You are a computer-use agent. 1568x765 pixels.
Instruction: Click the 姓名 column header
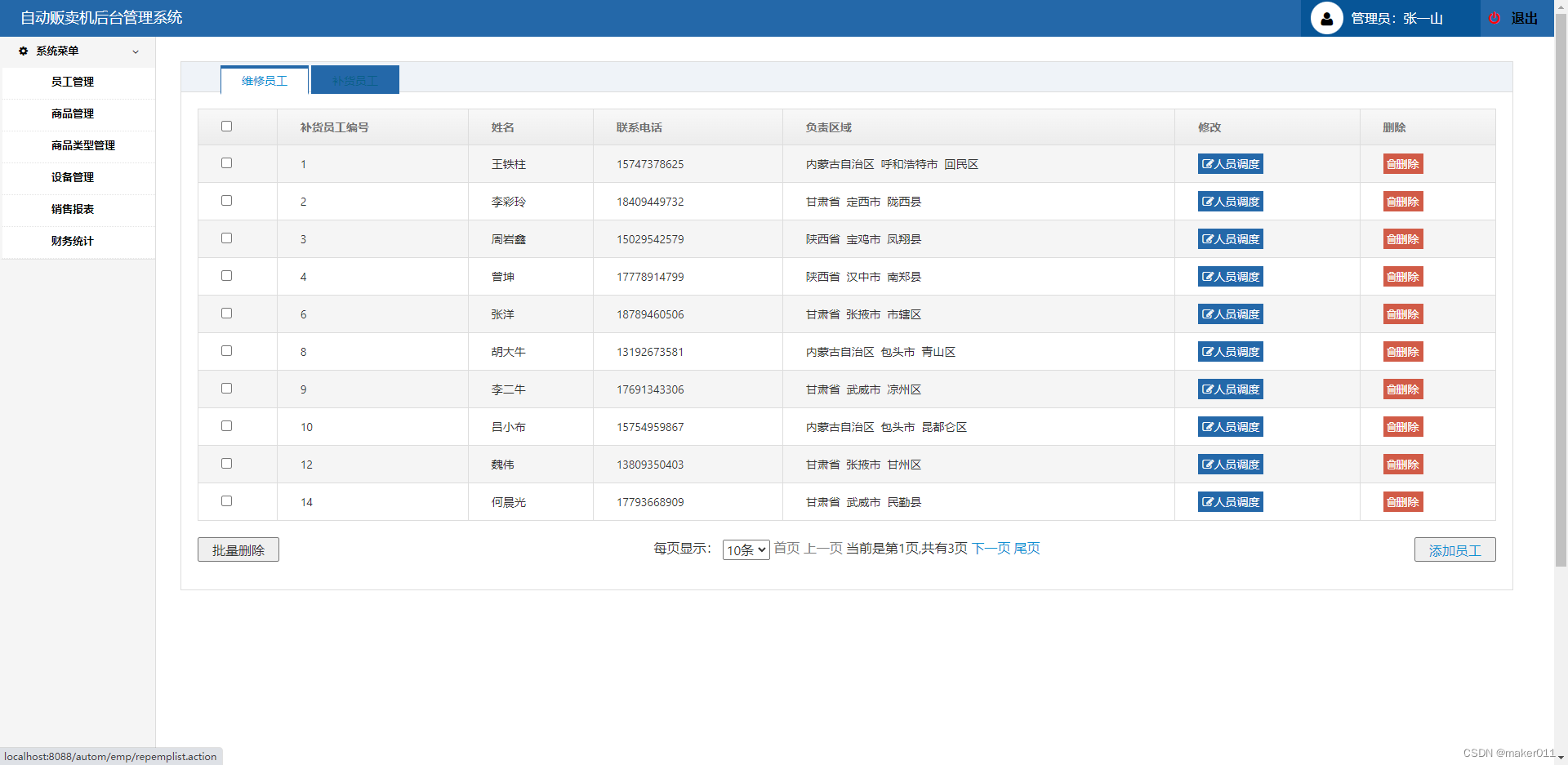[502, 127]
